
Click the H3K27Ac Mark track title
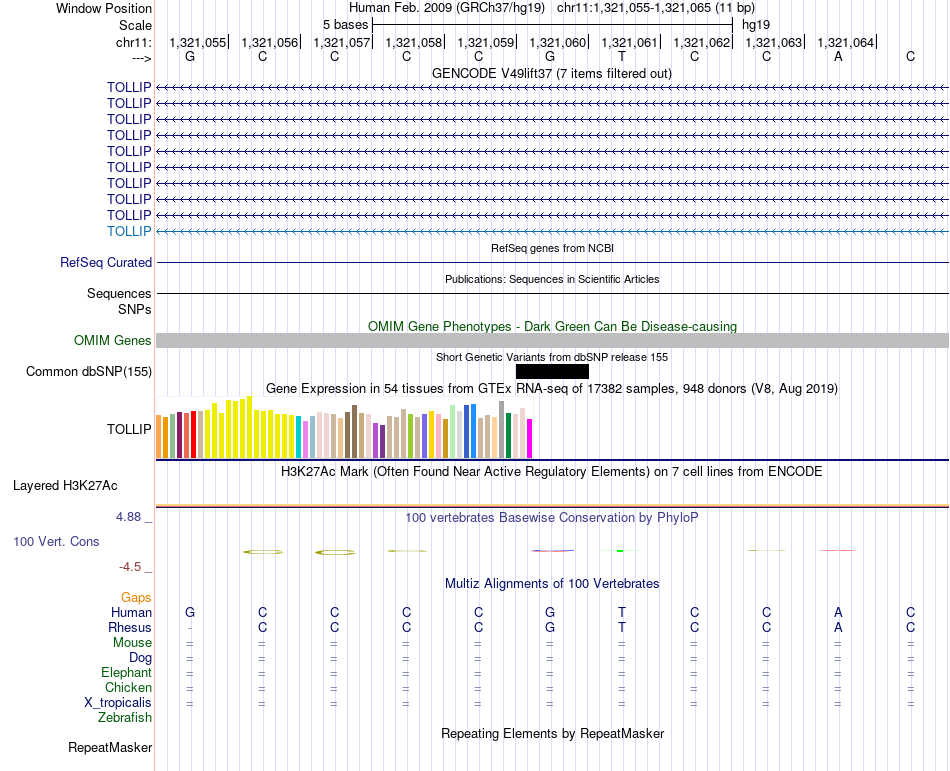coord(552,472)
